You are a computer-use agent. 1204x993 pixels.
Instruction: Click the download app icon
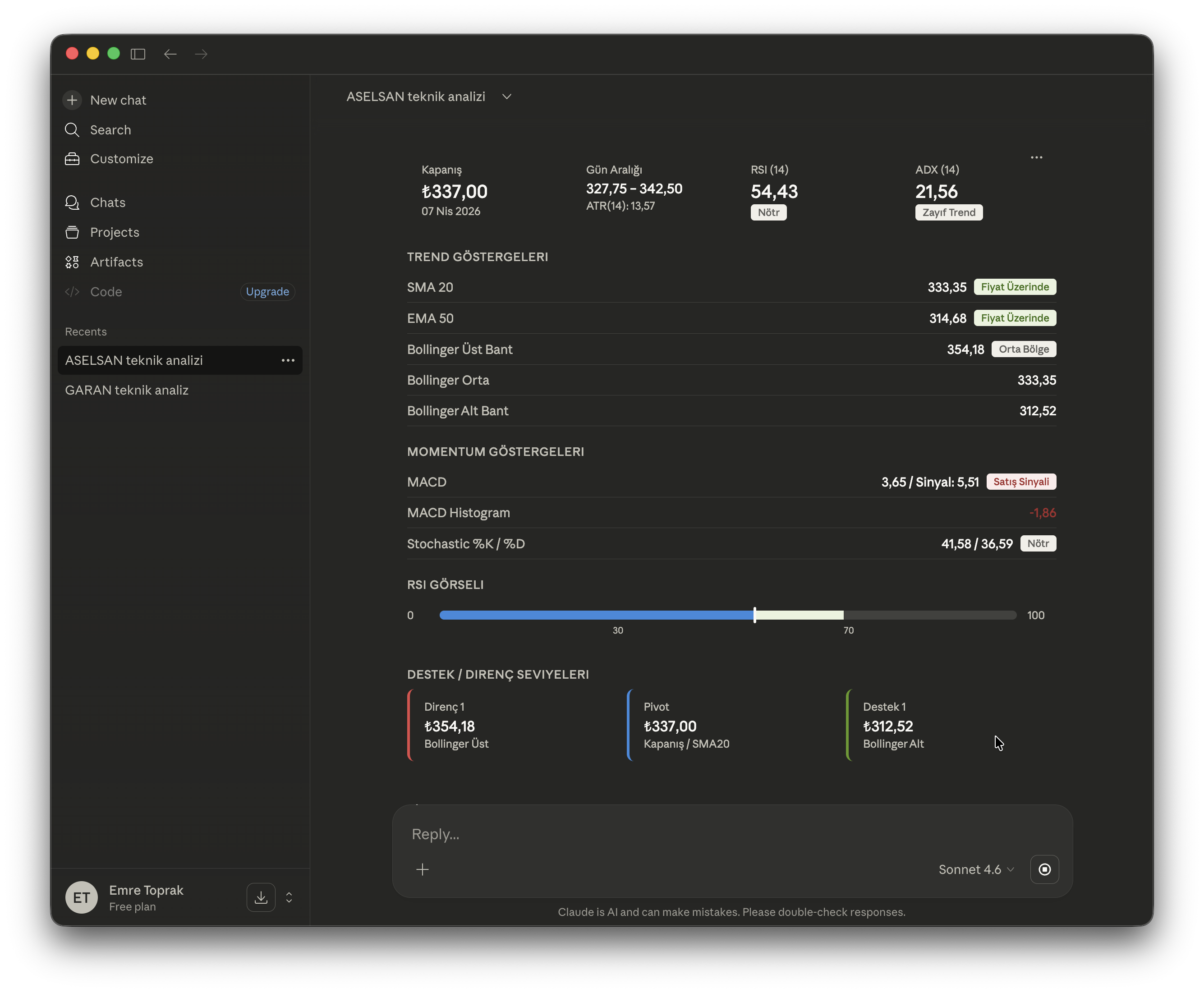(x=261, y=897)
